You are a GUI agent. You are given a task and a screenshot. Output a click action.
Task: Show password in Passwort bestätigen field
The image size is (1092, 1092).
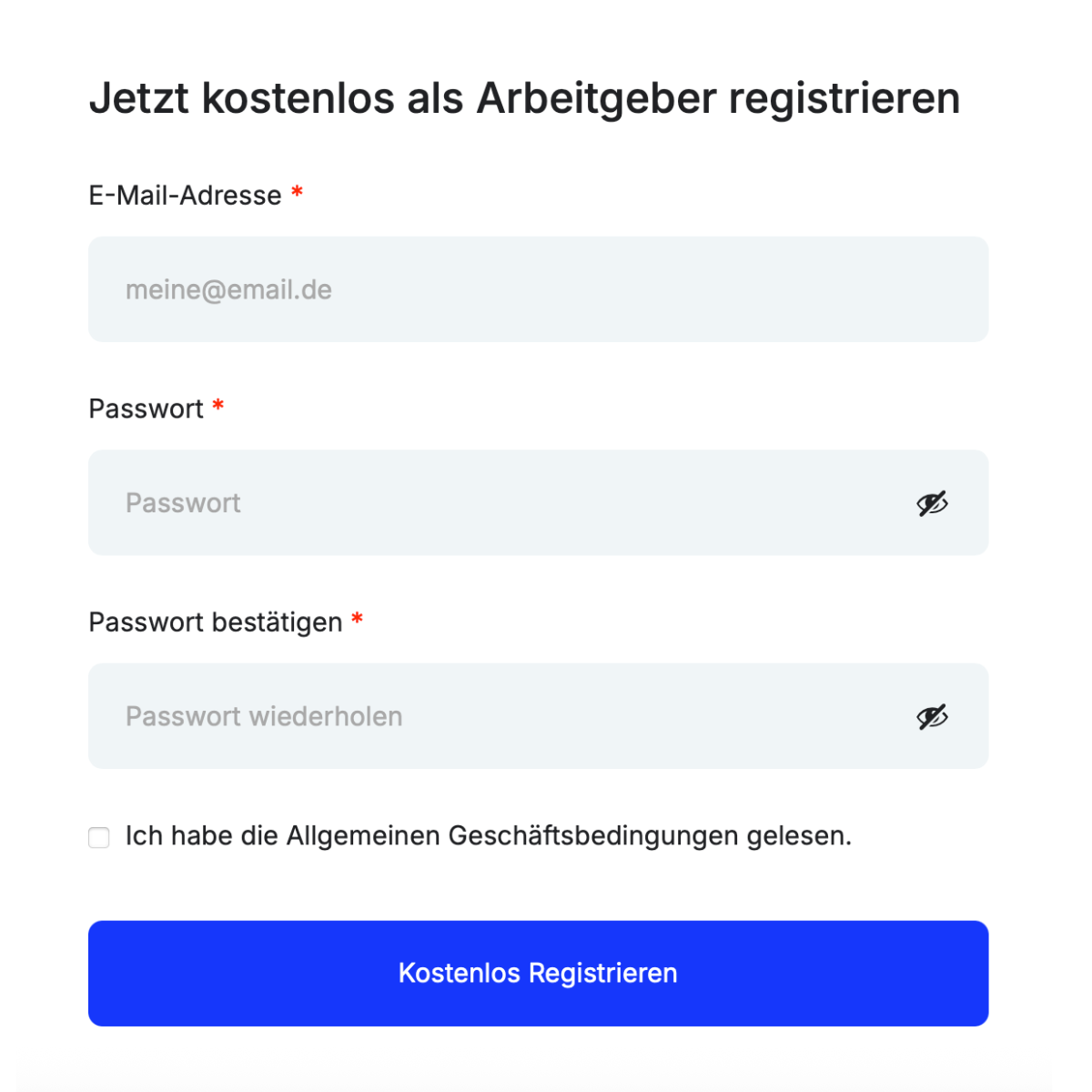point(932,717)
